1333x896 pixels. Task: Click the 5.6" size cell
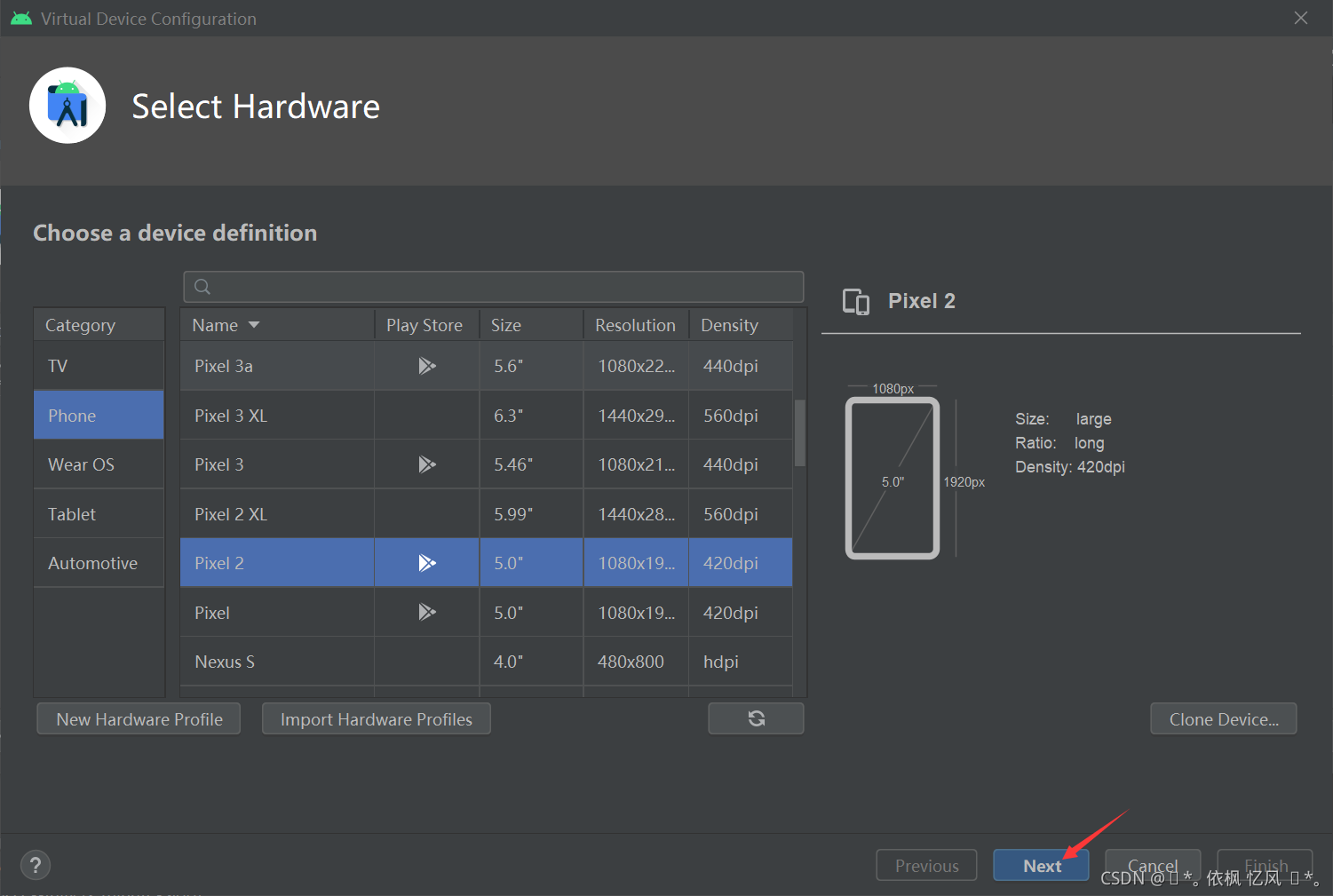[x=531, y=366]
